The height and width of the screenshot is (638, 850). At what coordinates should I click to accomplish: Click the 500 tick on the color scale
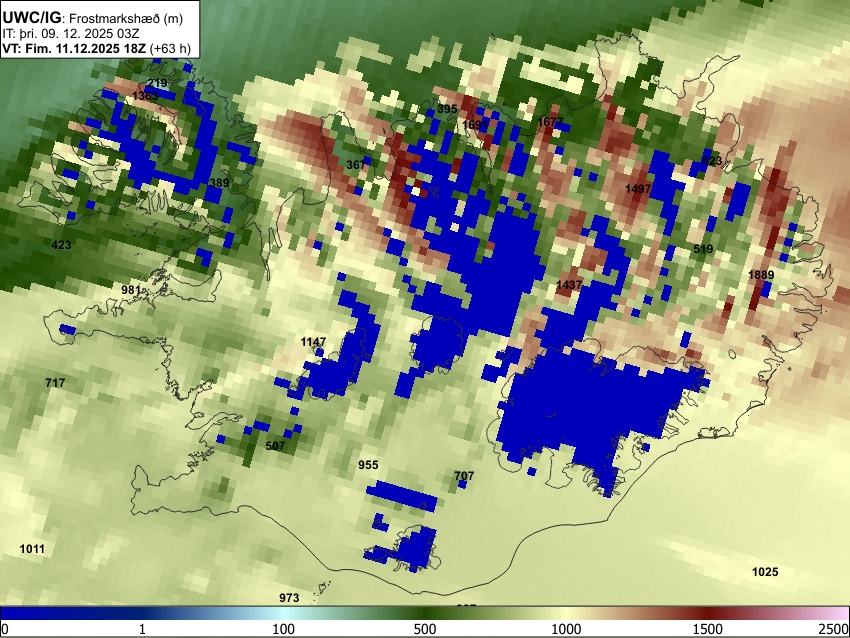(x=425, y=629)
